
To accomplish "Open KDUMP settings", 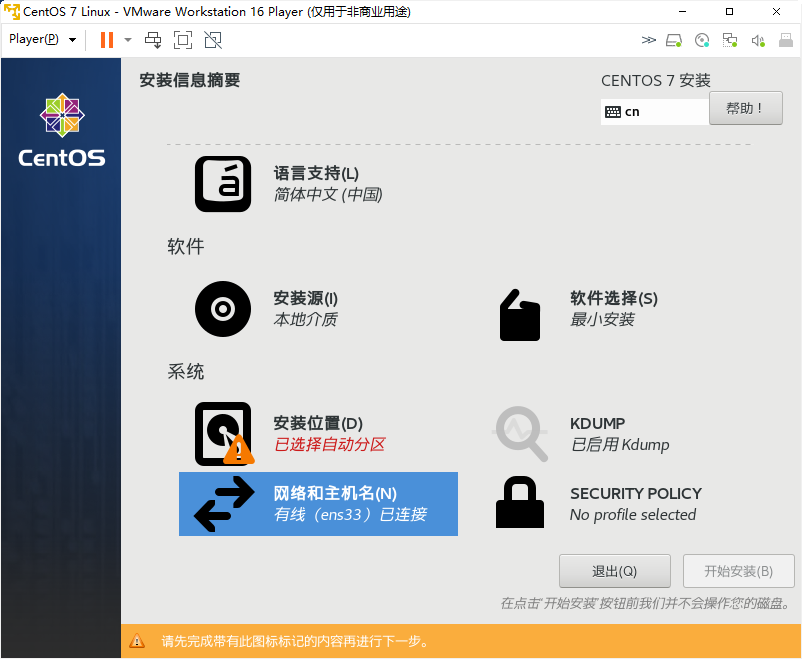I will coord(597,423).
